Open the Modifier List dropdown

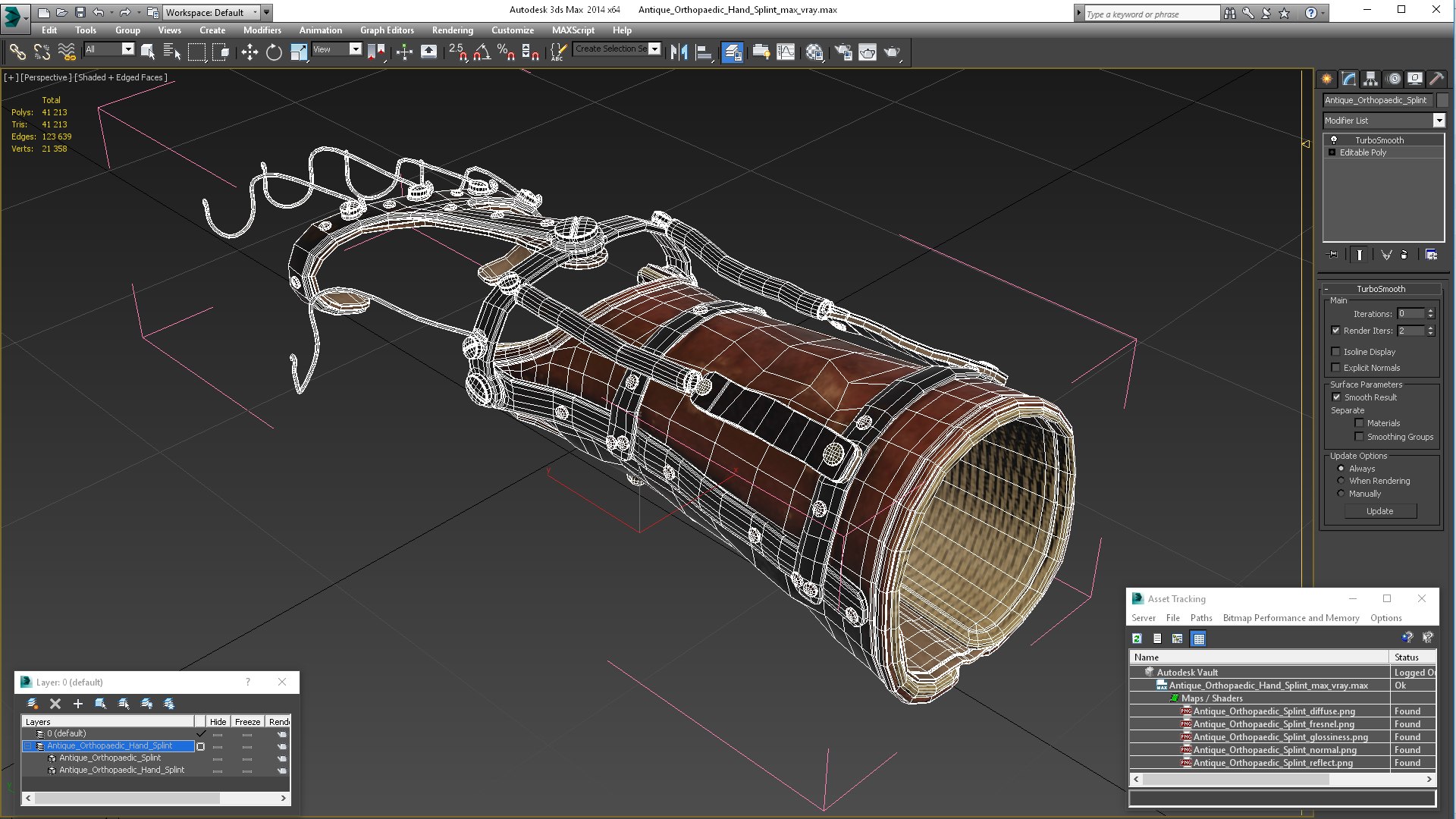click(1439, 121)
